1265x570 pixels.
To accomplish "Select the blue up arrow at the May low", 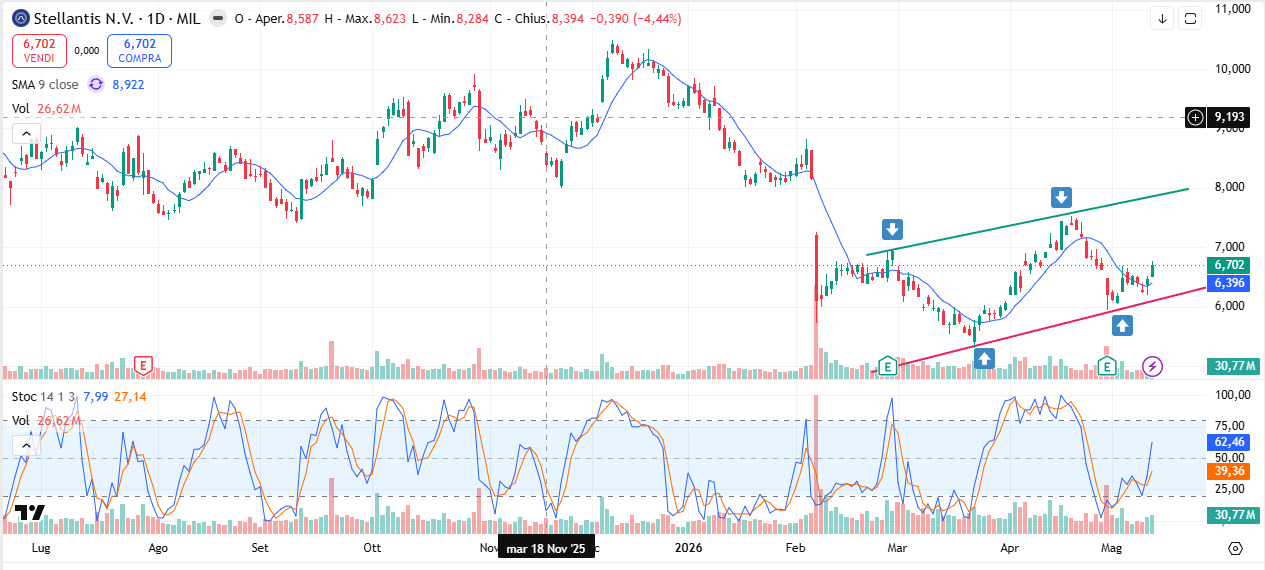I will click(1122, 324).
